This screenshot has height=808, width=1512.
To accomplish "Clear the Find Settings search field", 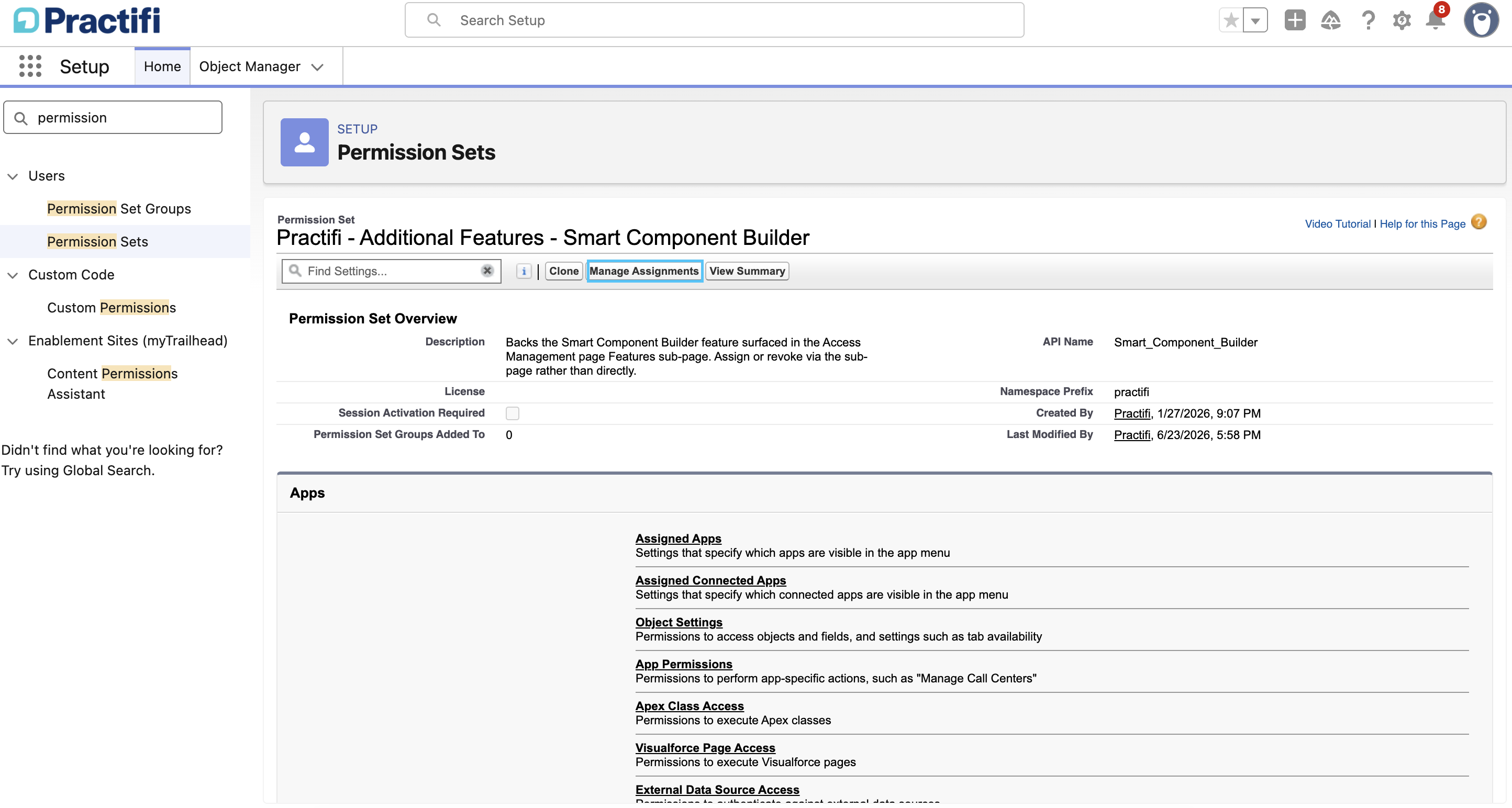I will (486, 271).
